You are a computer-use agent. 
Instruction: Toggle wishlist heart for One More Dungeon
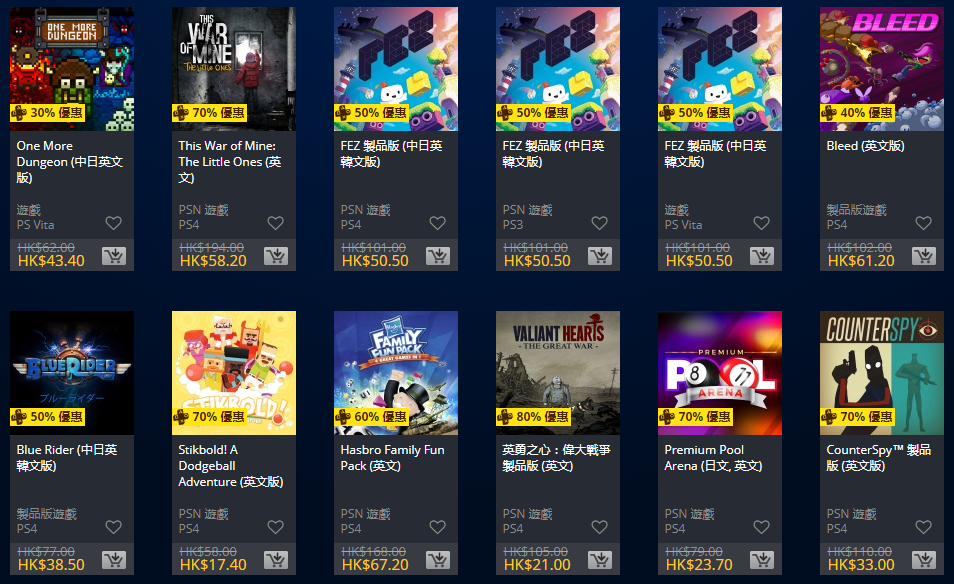coord(114,223)
